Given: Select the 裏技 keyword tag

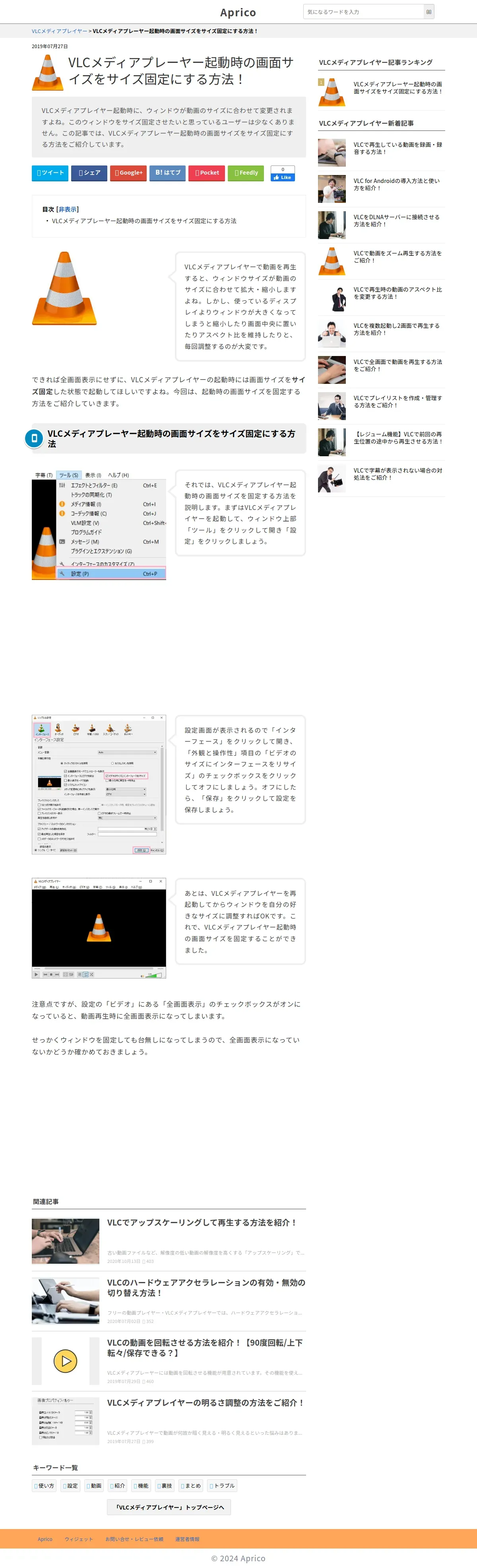Looking at the screenshot, I should coord(165,1486).
